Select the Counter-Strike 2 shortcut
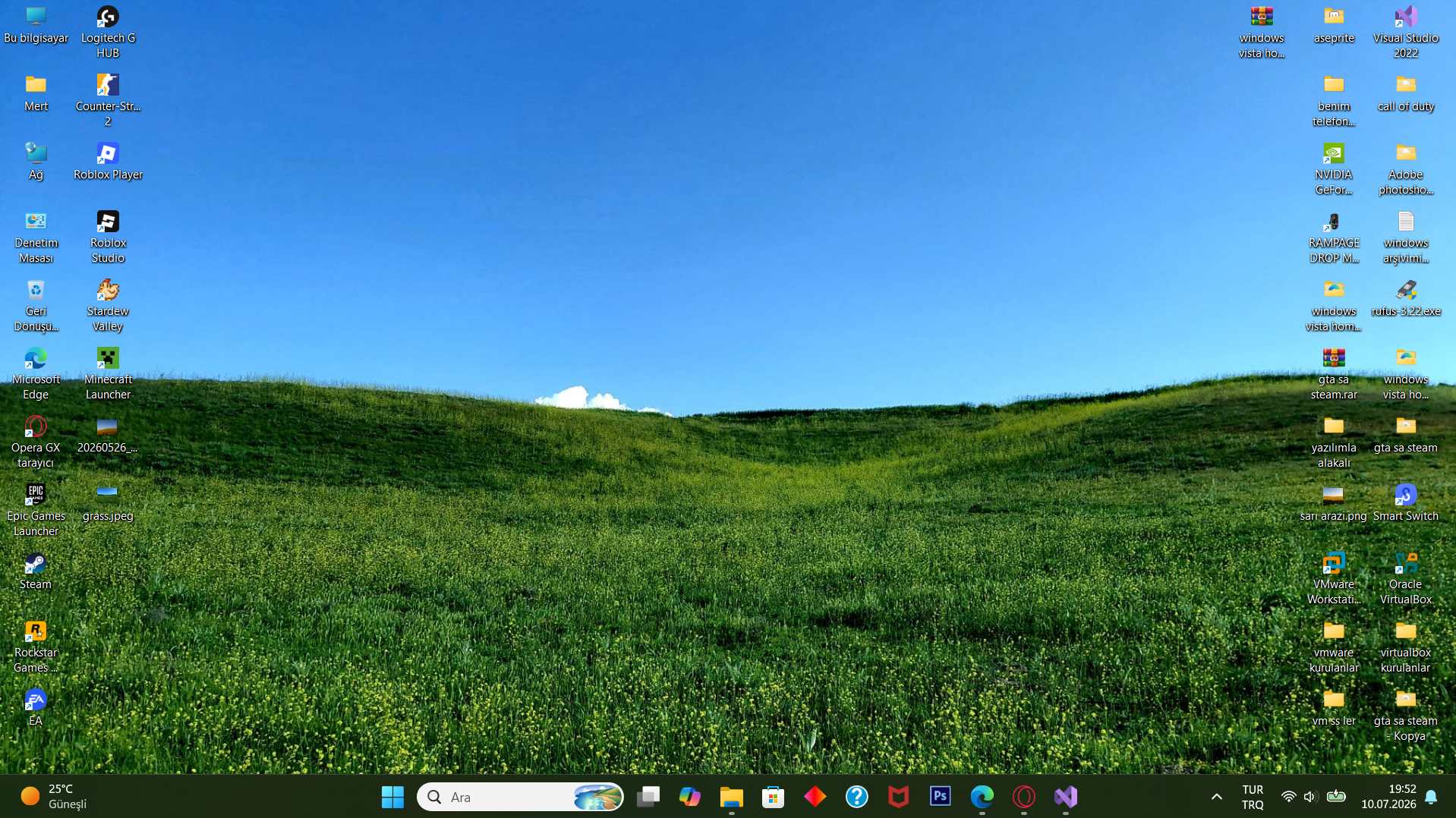Viewport: 1456px width, 818px height. [108, 101]
